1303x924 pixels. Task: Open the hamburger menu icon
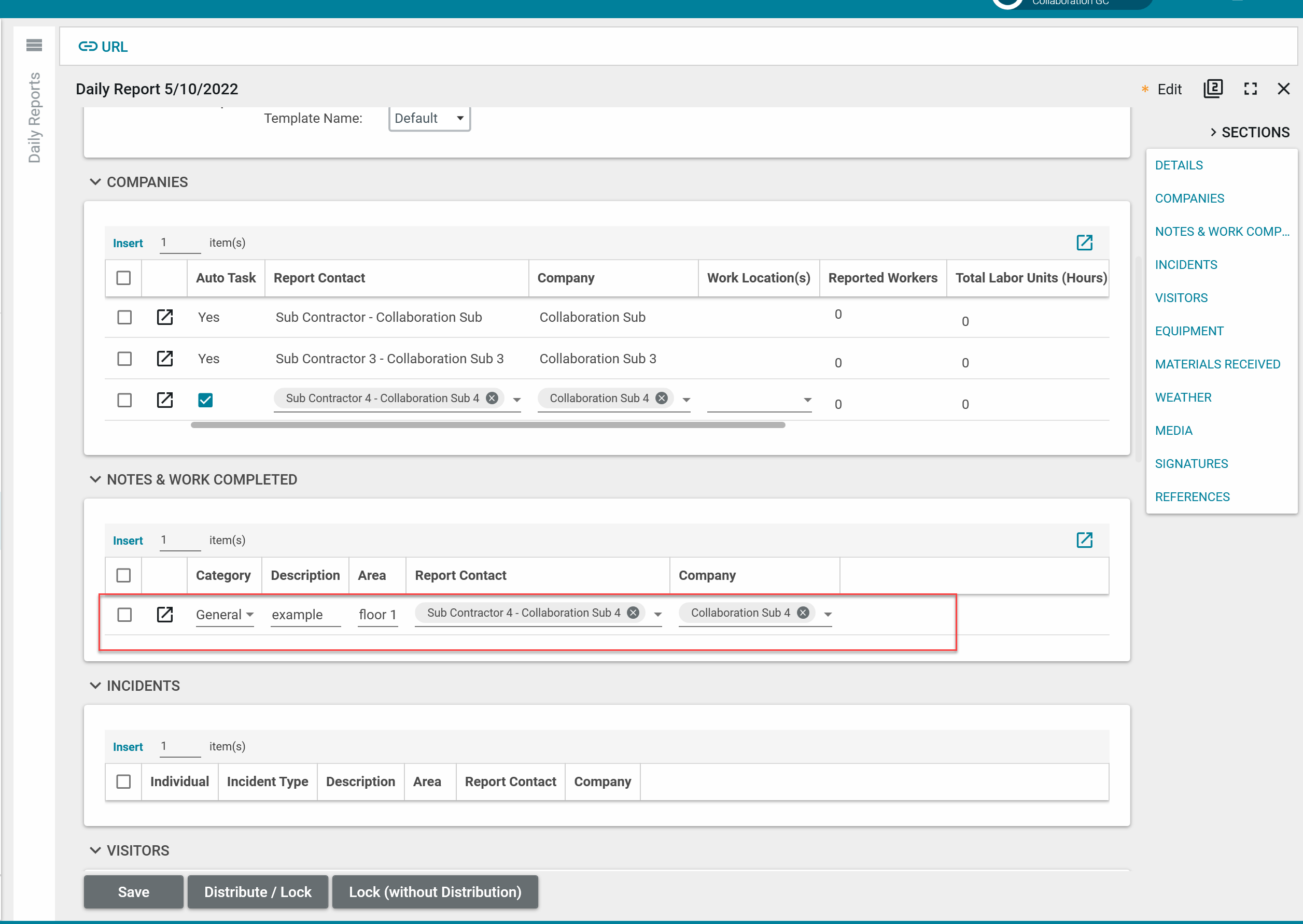click(x=34, y=45)
